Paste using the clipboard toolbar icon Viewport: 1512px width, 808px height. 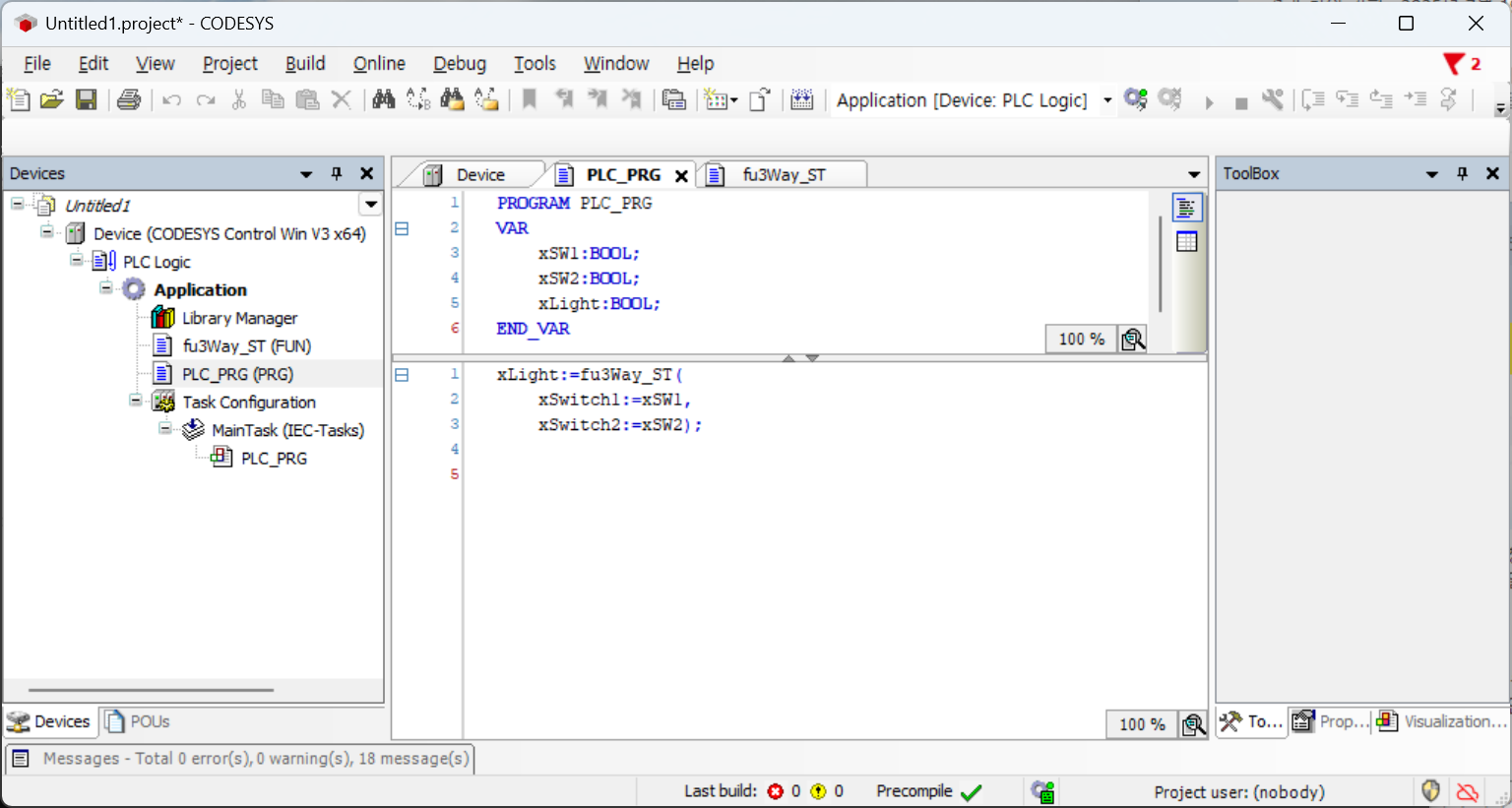(x=308, y=99)
